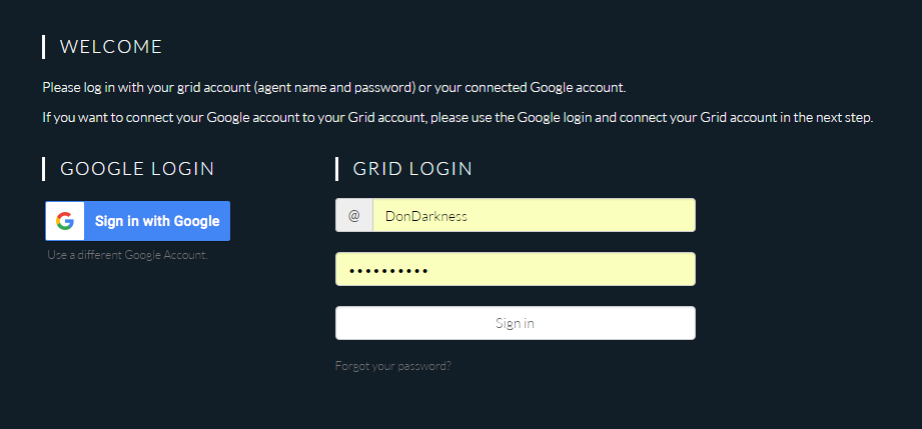Choose 'Use a different Google Account'
The width and height of the screenshot is (922, 429).
pyautogui.click(x=128, y=255)
